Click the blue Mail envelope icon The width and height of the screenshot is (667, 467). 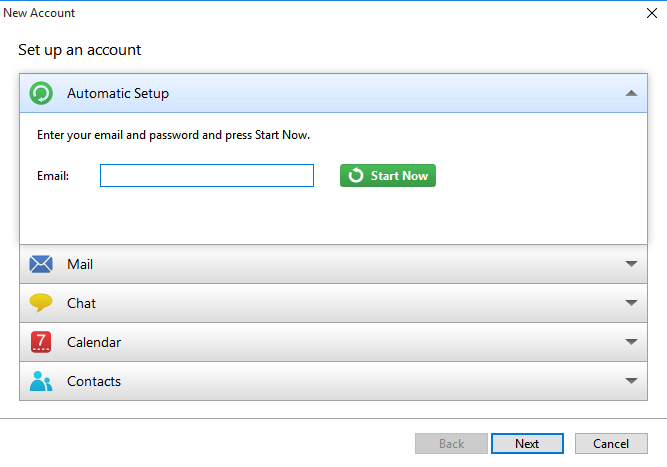(41, 265)
